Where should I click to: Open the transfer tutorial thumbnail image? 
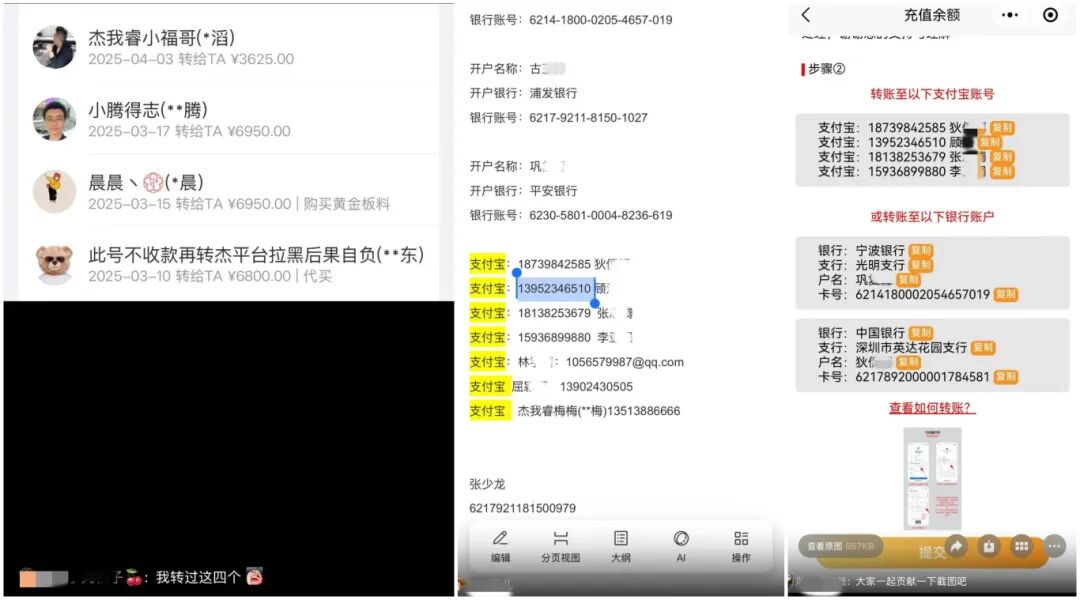pos(932,478)
